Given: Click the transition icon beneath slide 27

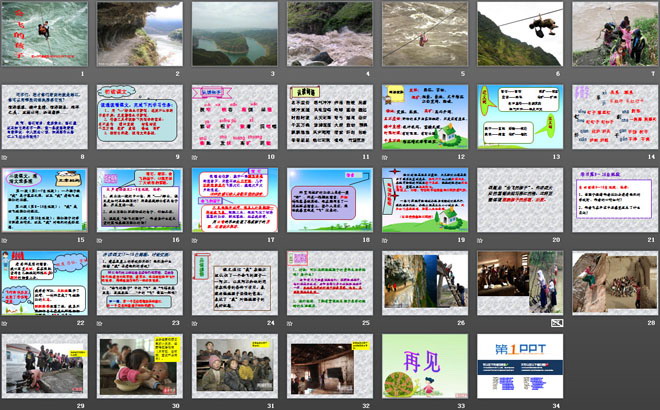Looking at the screenshot, I should click(x=557, y=323).
